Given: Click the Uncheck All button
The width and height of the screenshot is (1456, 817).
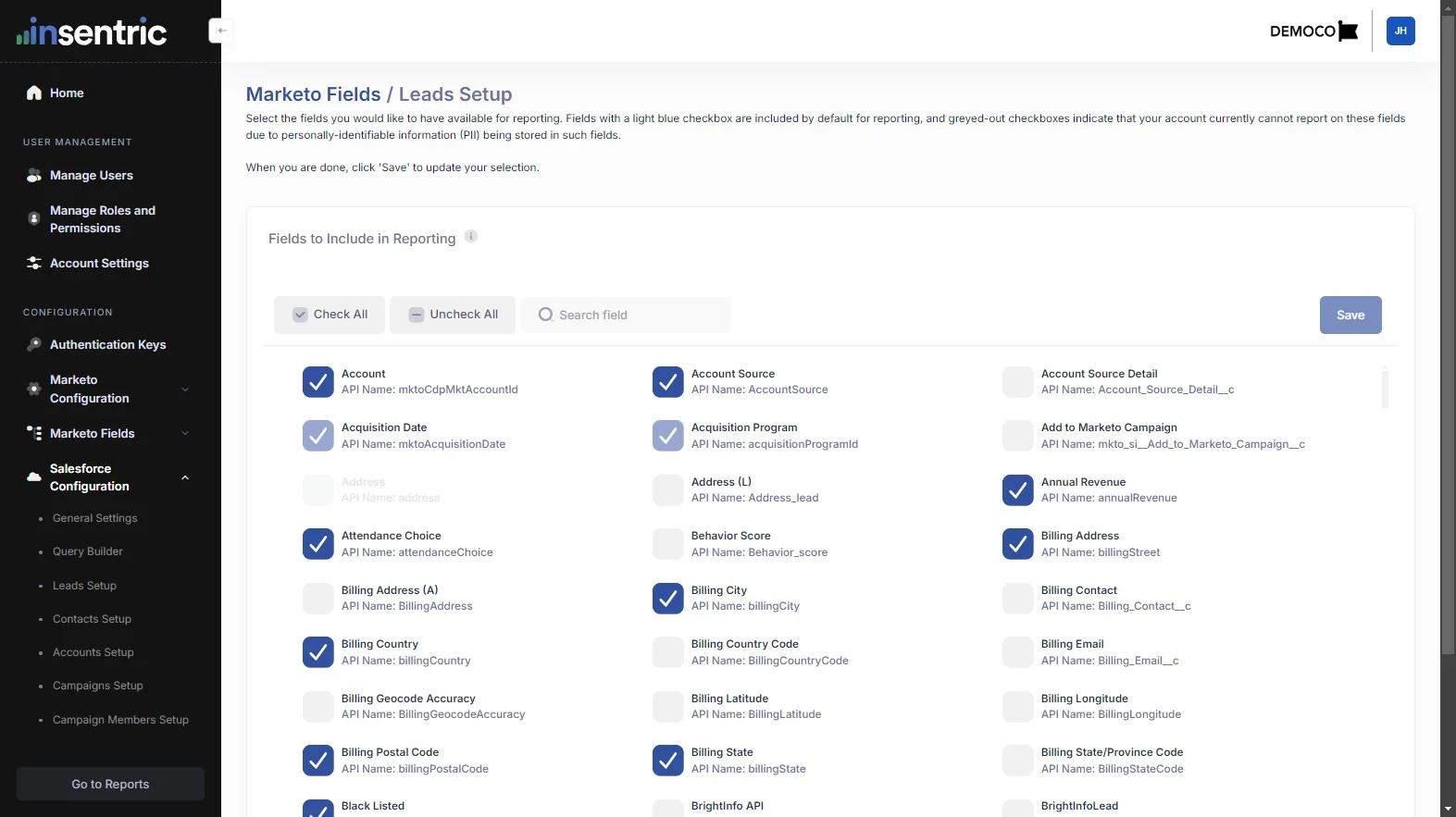Looking at the screenshot, I should [x=453, y=315].
